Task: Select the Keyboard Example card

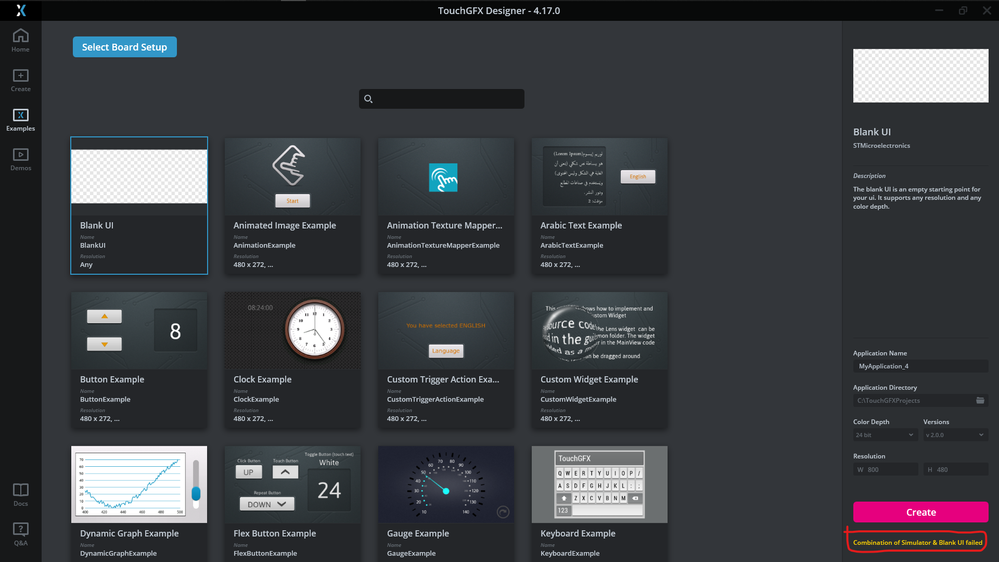Action: click(x=600, y=503)
